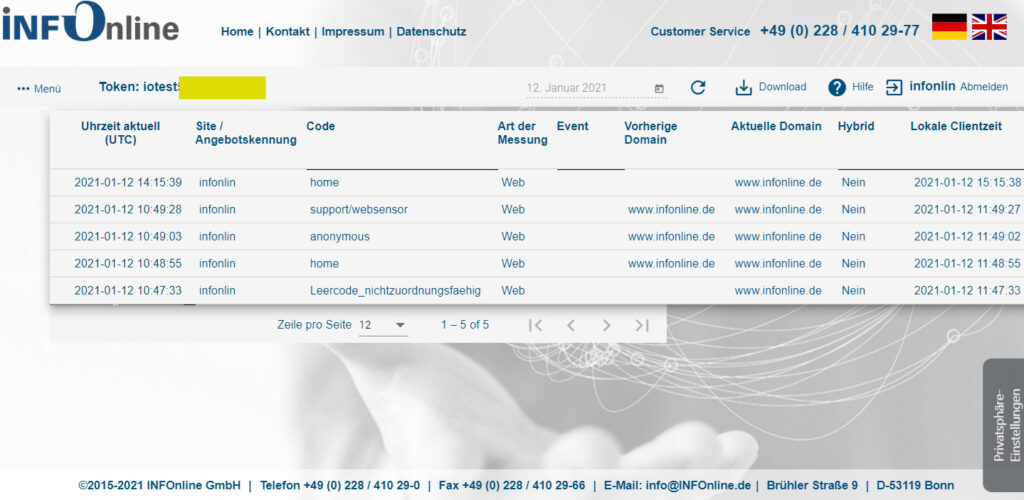
Task: Click timestamp 2021-01-12 14:15:39
Action: coord(128,183)
